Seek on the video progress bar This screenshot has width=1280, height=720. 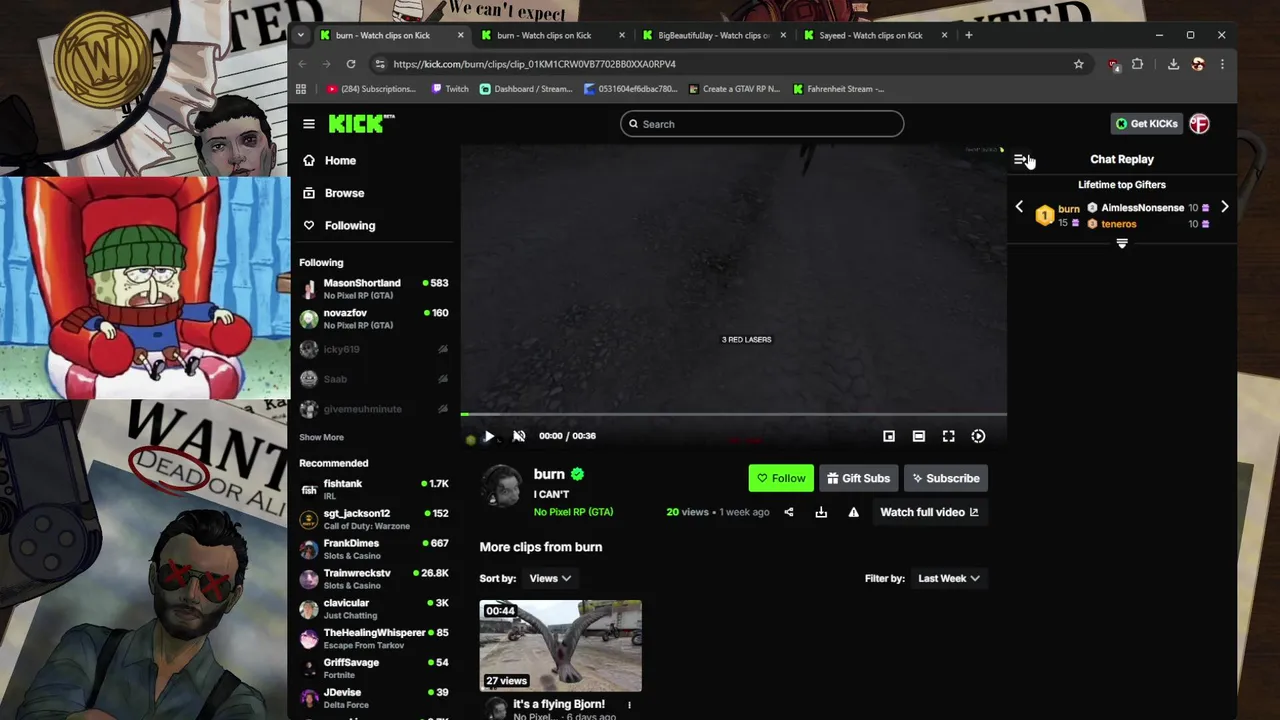click(733, 414)
